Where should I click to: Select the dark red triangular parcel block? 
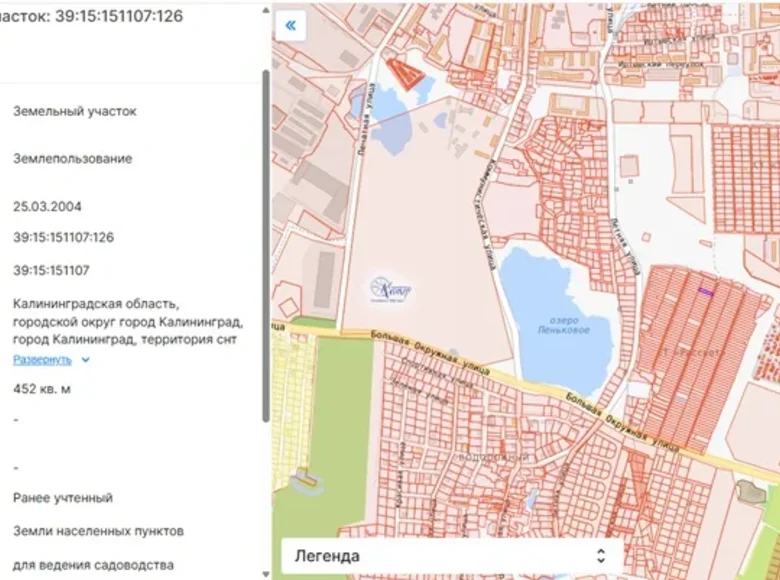[404, 71]
